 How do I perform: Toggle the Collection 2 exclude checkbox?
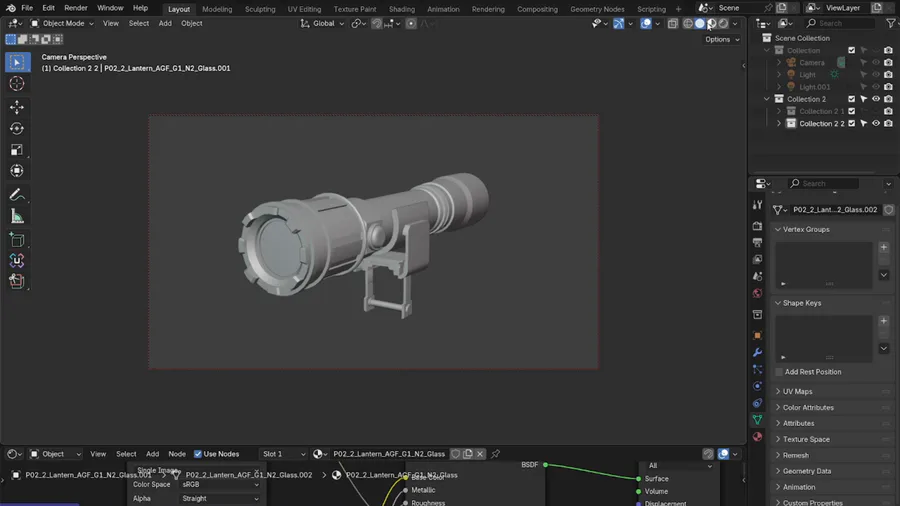click(x=852, y=99)
